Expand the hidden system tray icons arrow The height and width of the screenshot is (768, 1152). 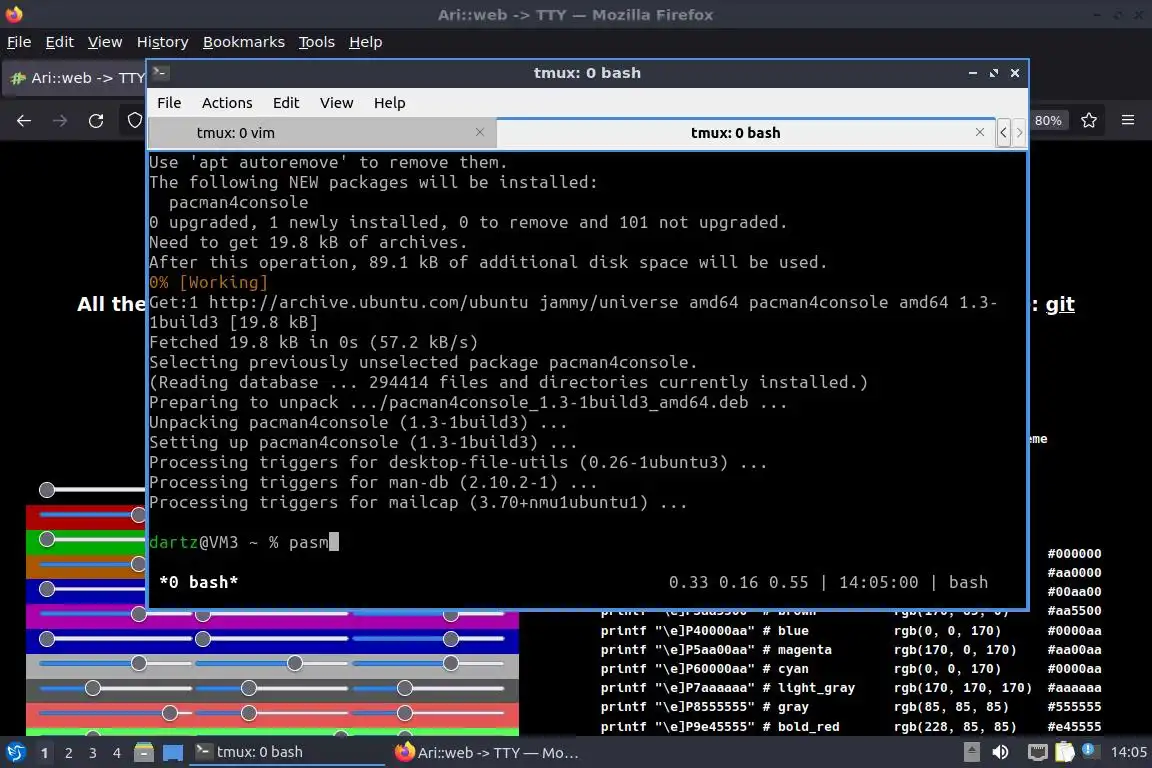971,752
